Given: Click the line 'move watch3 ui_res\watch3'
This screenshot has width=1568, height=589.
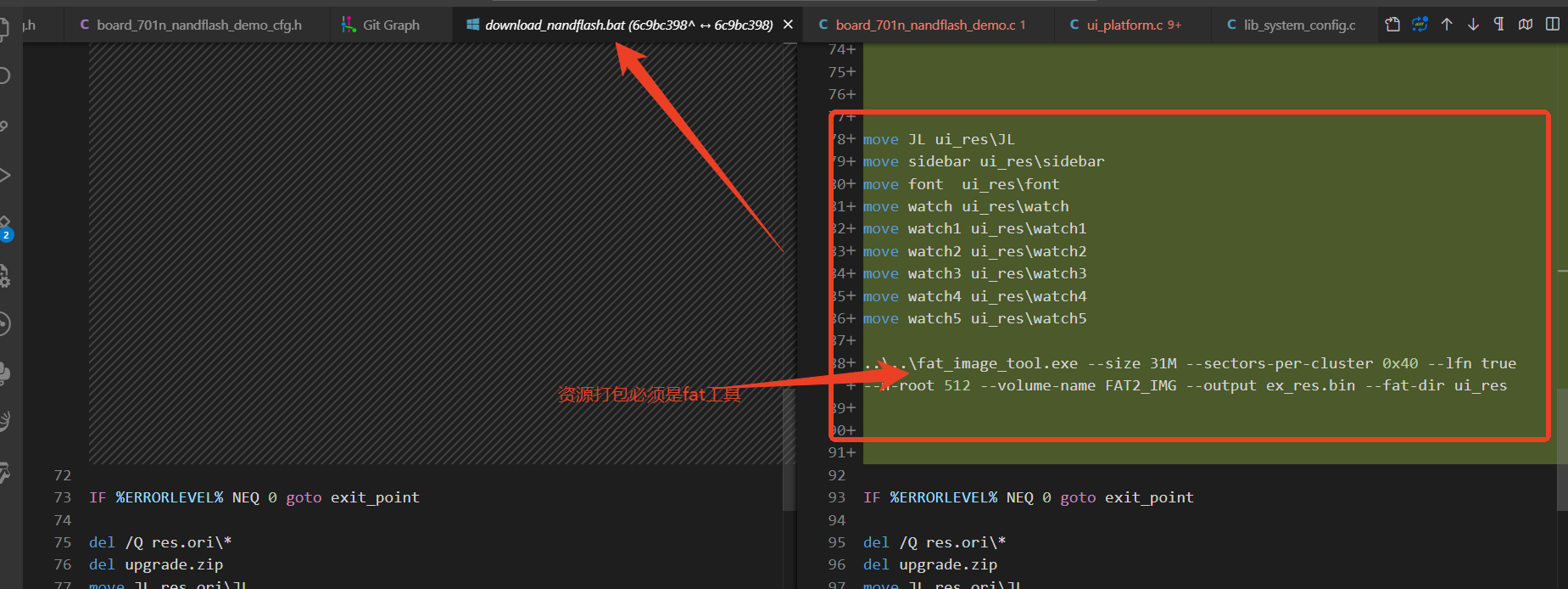Looking at the screenshot, I should (x=974, y=273).
